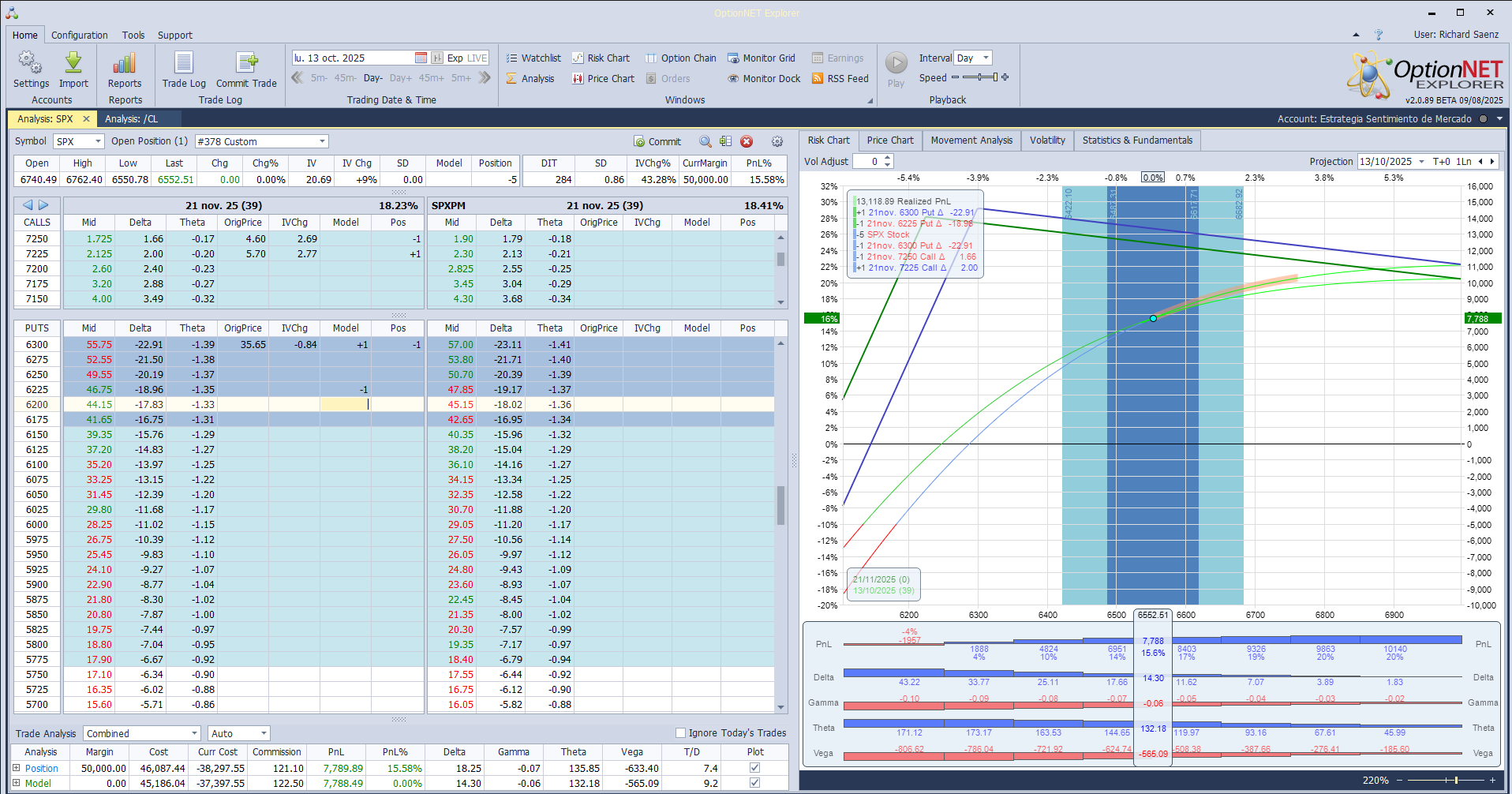Adjust the playback Speed slider

pos(980,77)
